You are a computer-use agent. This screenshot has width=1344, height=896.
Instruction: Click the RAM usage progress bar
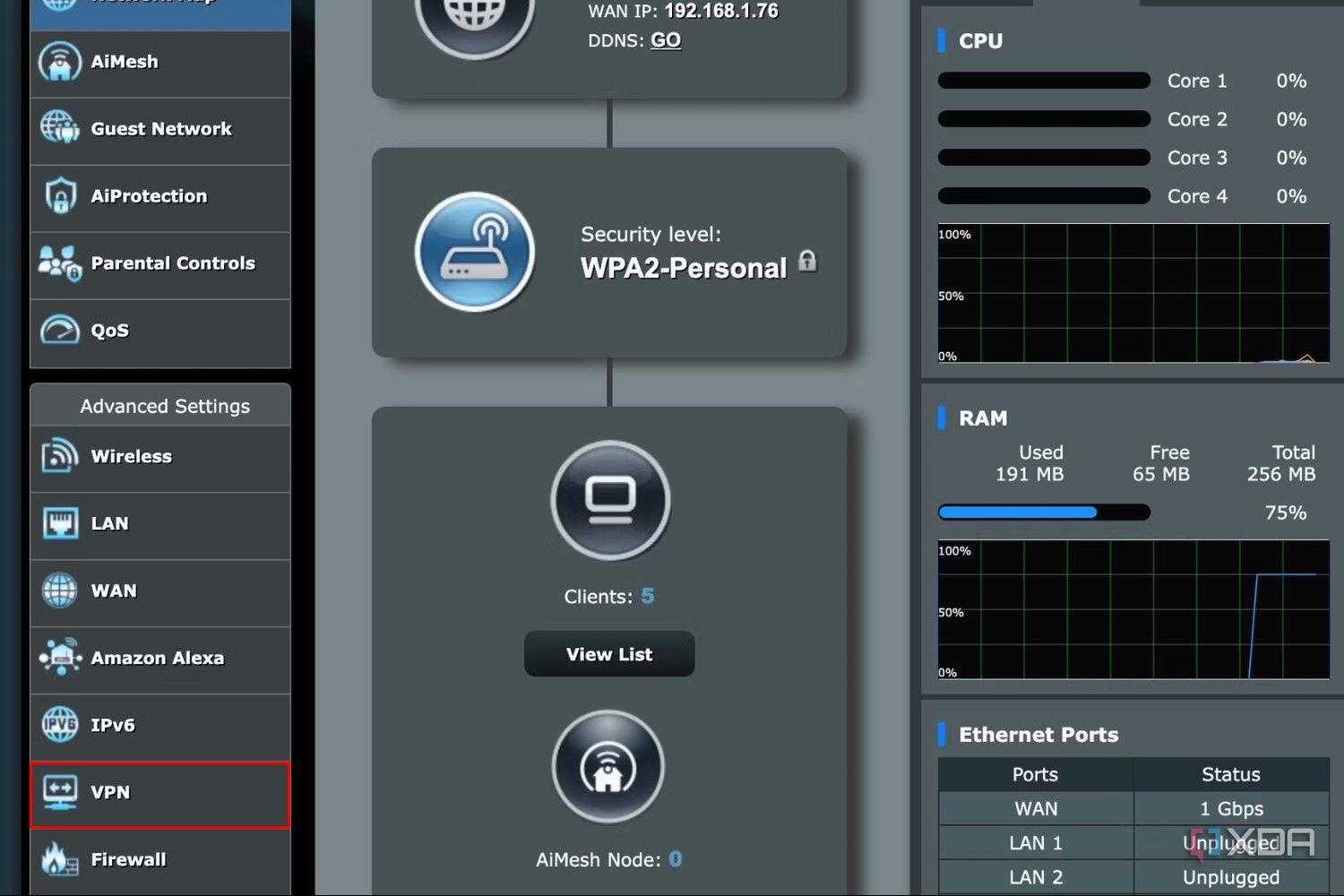point(1044,512)
